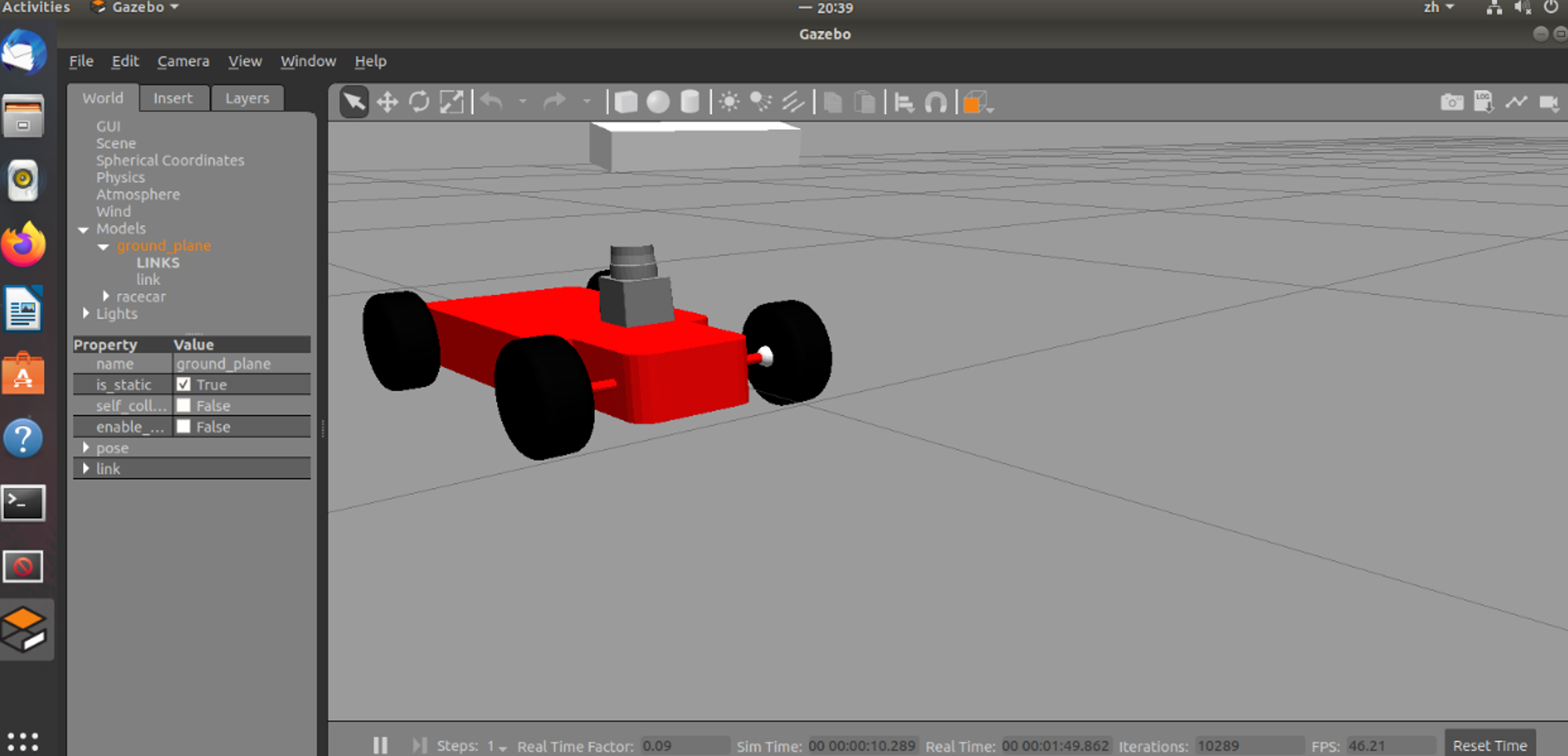Select the arrow selection mode tool
This screenshot has height=756, width=1568.
coord(354,102)
